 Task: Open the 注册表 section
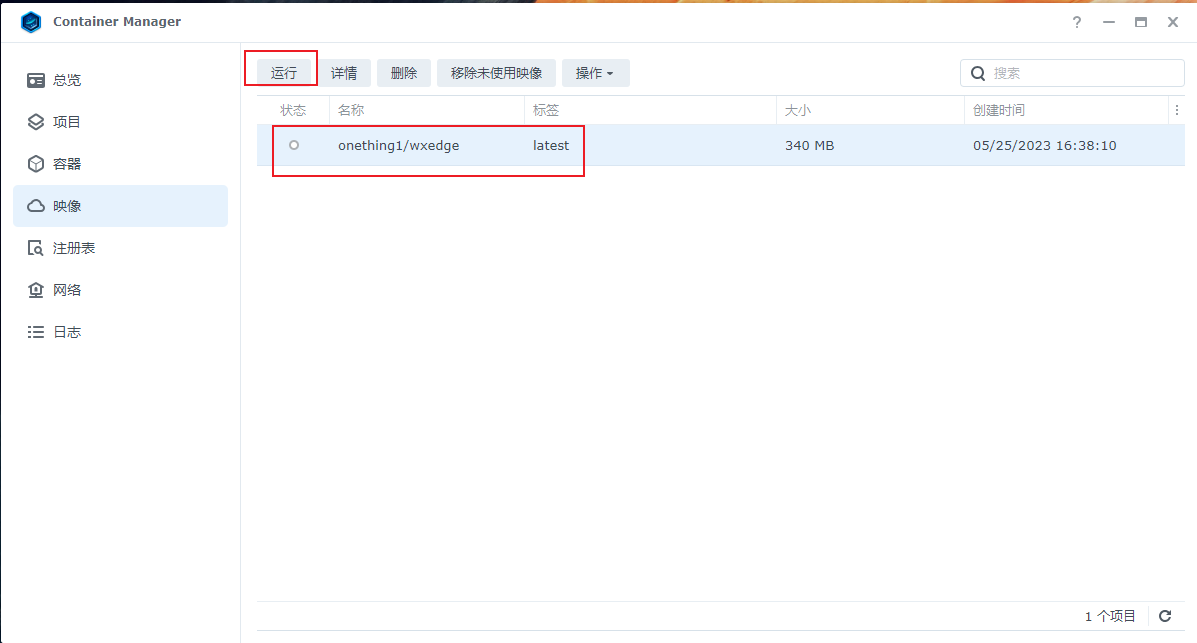[x=121, y=248]
